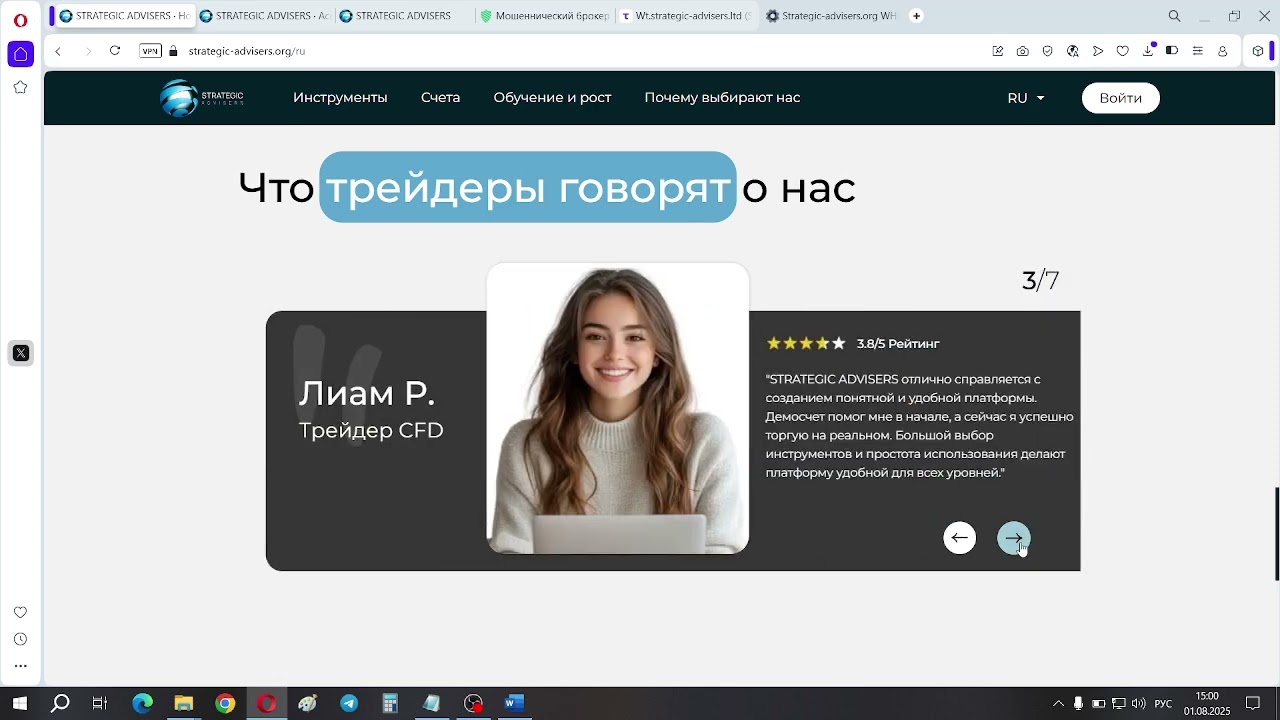Click the Strategic Advisers site logo
This screenshot has height=720, width=1280.
(202, 97)
